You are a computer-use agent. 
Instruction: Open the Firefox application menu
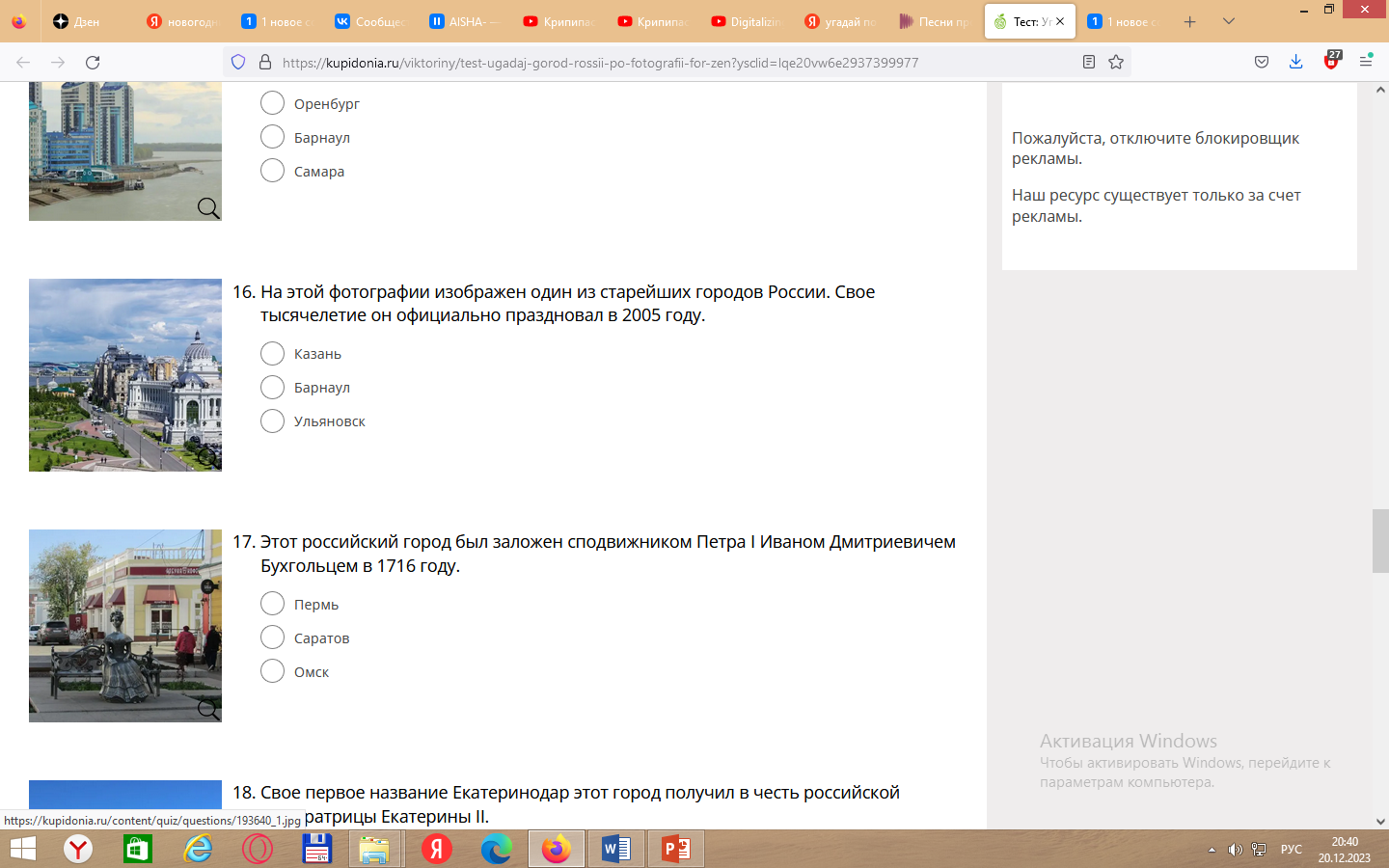tap(1366, 63)
